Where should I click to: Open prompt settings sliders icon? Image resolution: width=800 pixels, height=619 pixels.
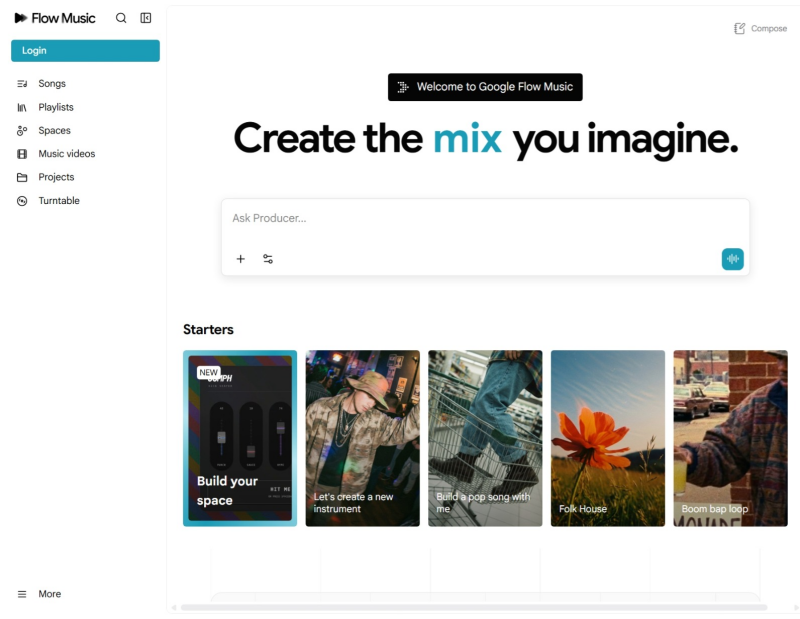click(268, 259)
